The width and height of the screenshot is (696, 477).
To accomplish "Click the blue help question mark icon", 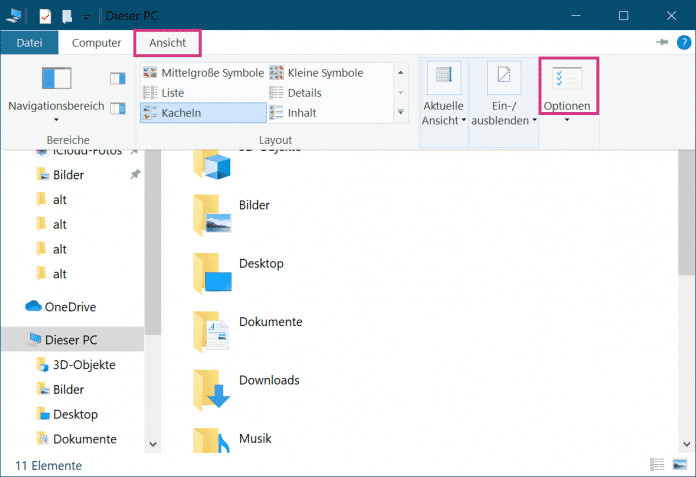I will 683,43.
